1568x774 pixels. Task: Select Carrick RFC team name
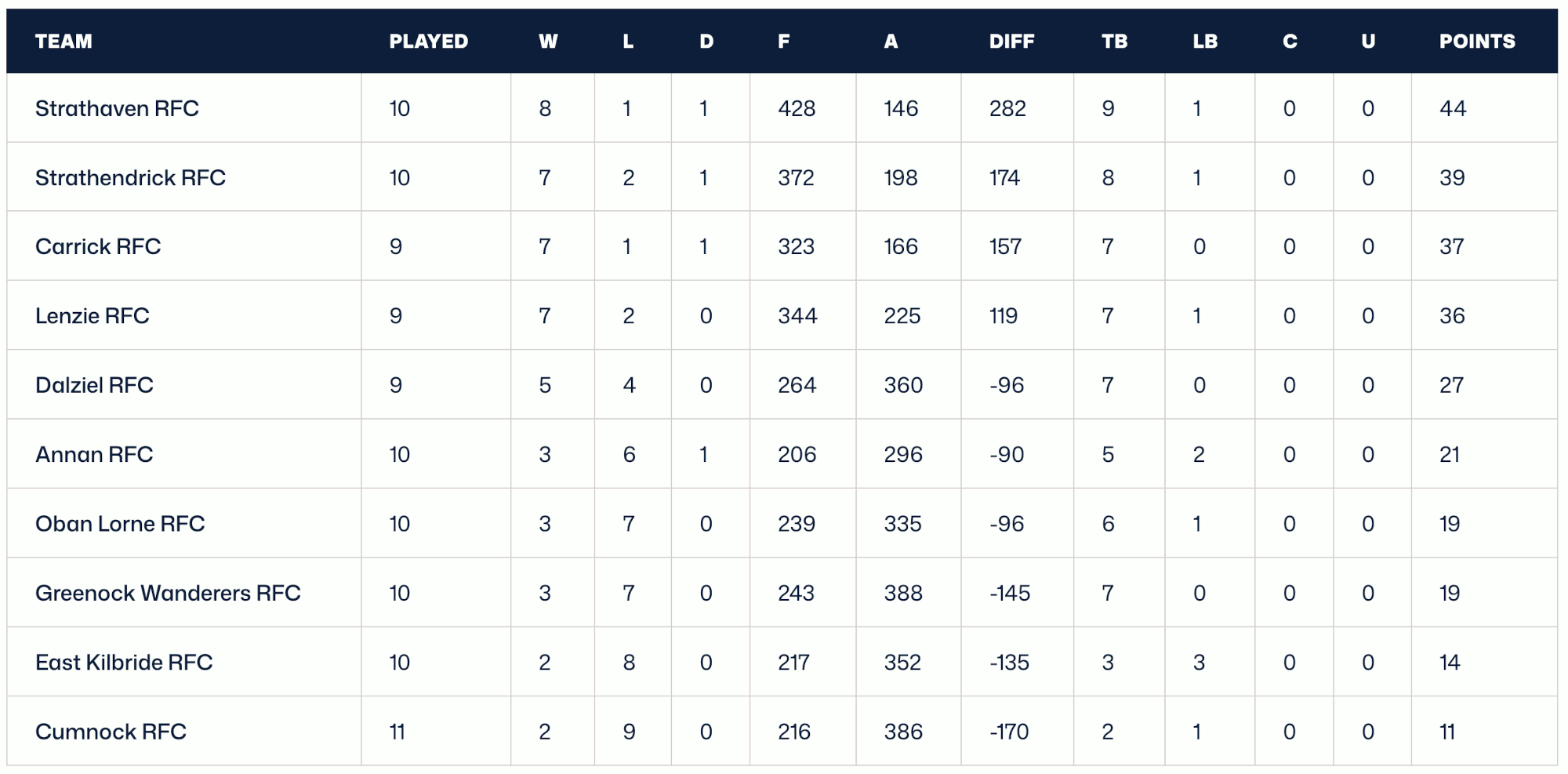pos(98,247)
